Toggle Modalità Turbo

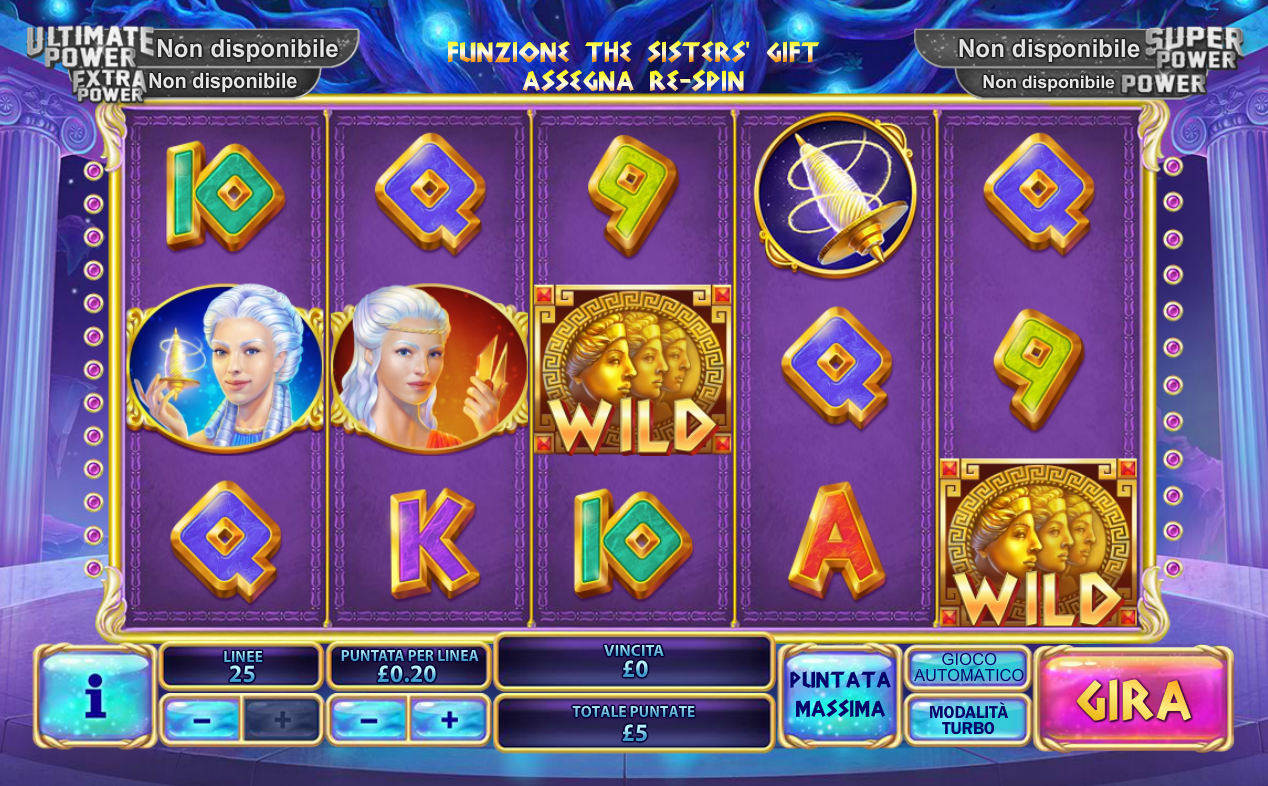pyautogui.click(x=968, y=719)
